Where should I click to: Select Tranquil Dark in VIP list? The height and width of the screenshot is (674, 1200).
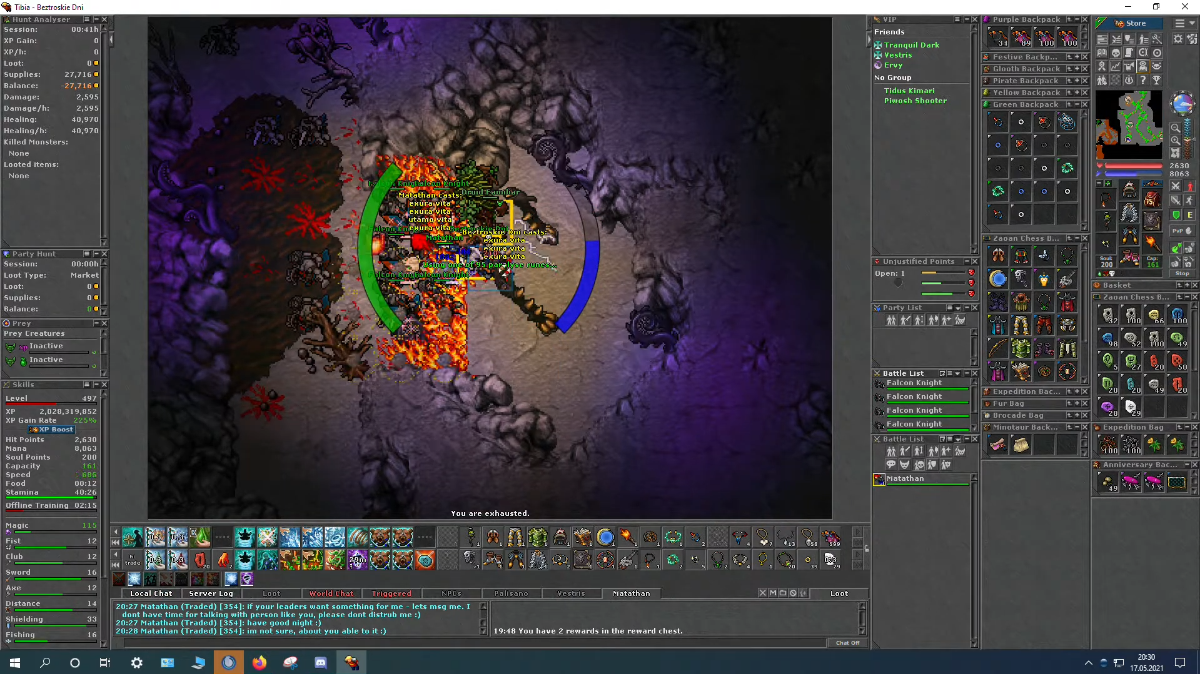[911, 45]
